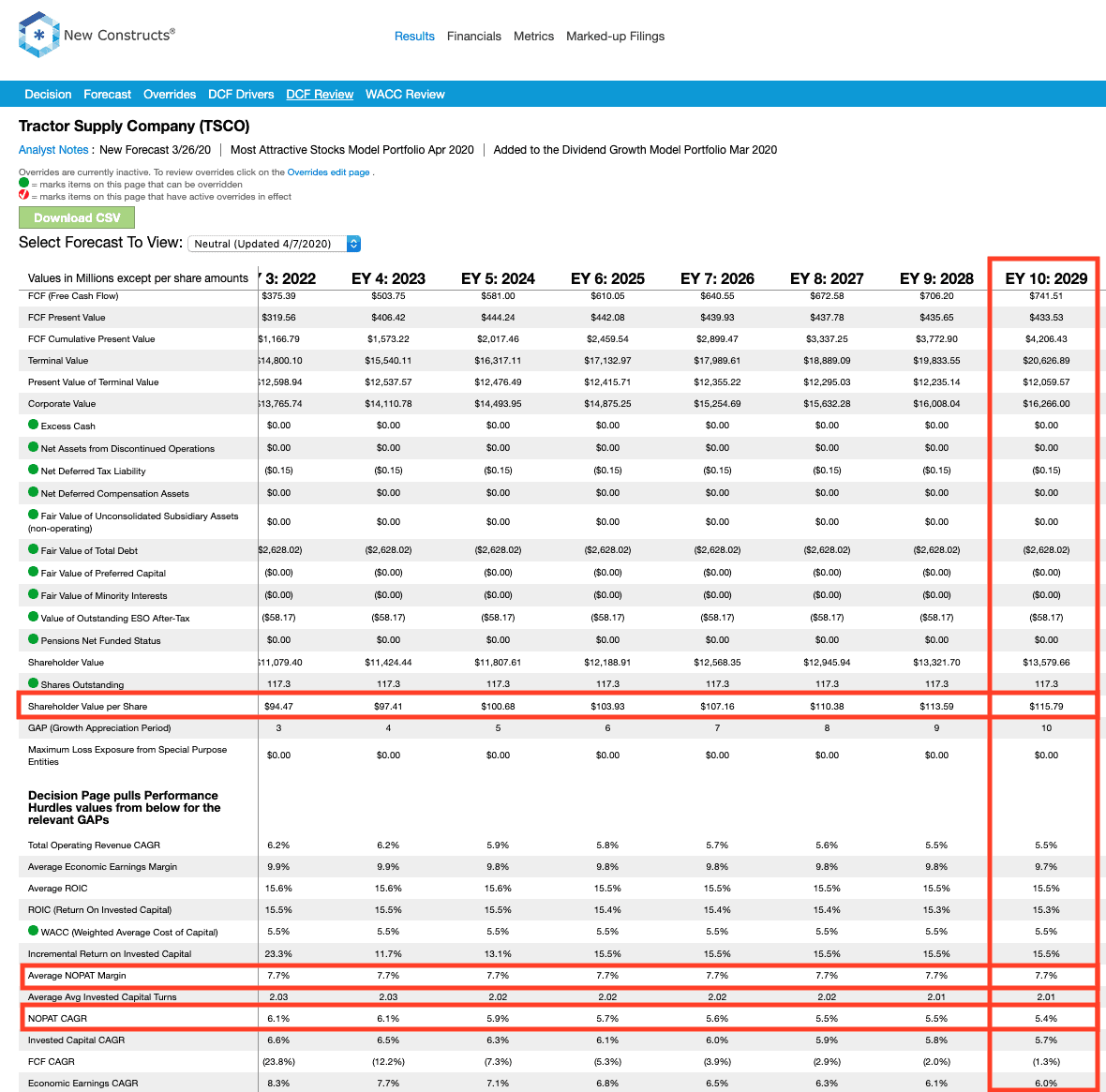Click green override dot for Net Deferred Compensation Assets
Screen dimensions: 1106x1092
pos(33,492)
